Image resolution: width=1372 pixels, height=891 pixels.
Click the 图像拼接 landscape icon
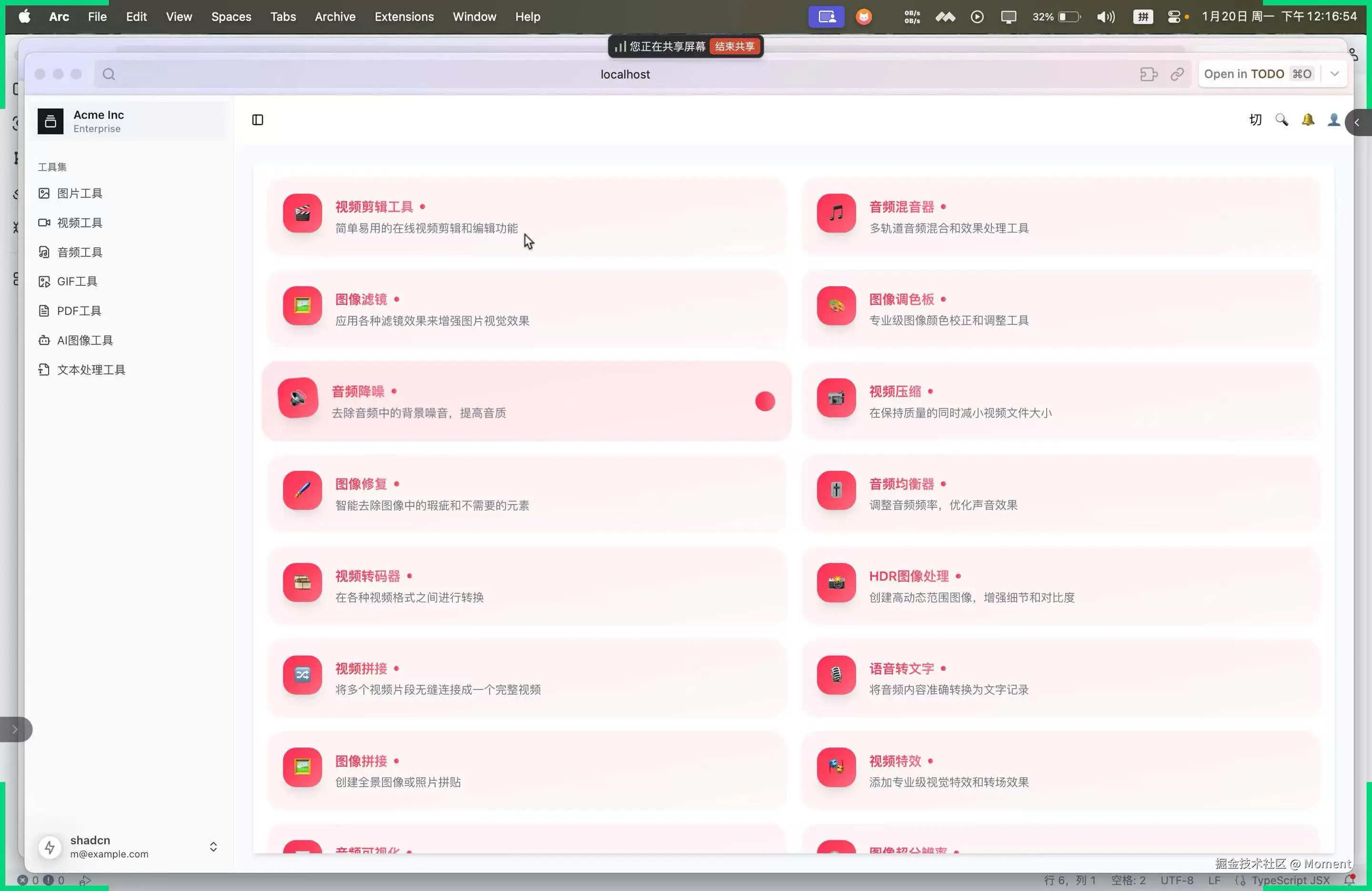pyautogui.click(x=302, y=767)
